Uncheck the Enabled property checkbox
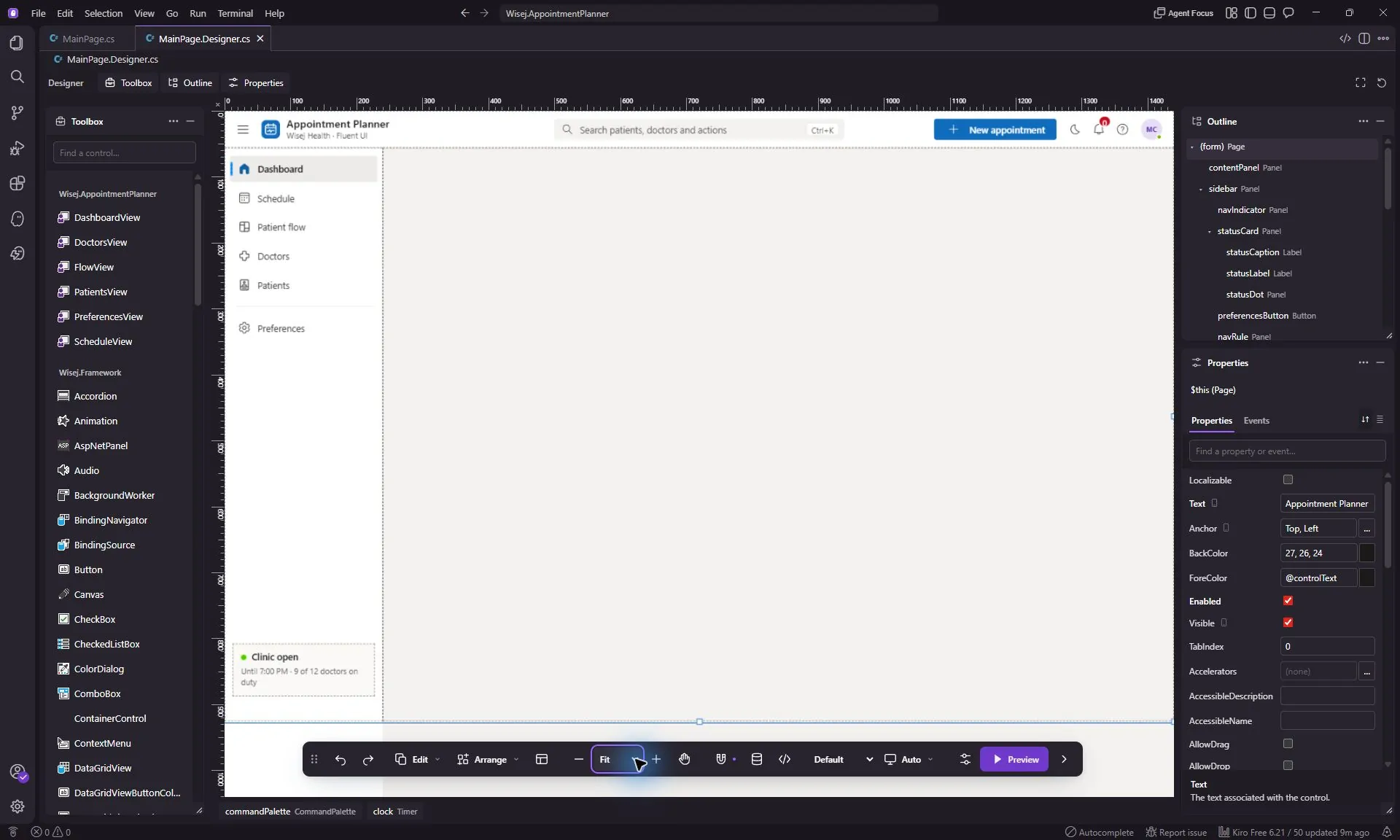The height and width of the screenshot is (840, 1400). click(x=1288, y=600)
